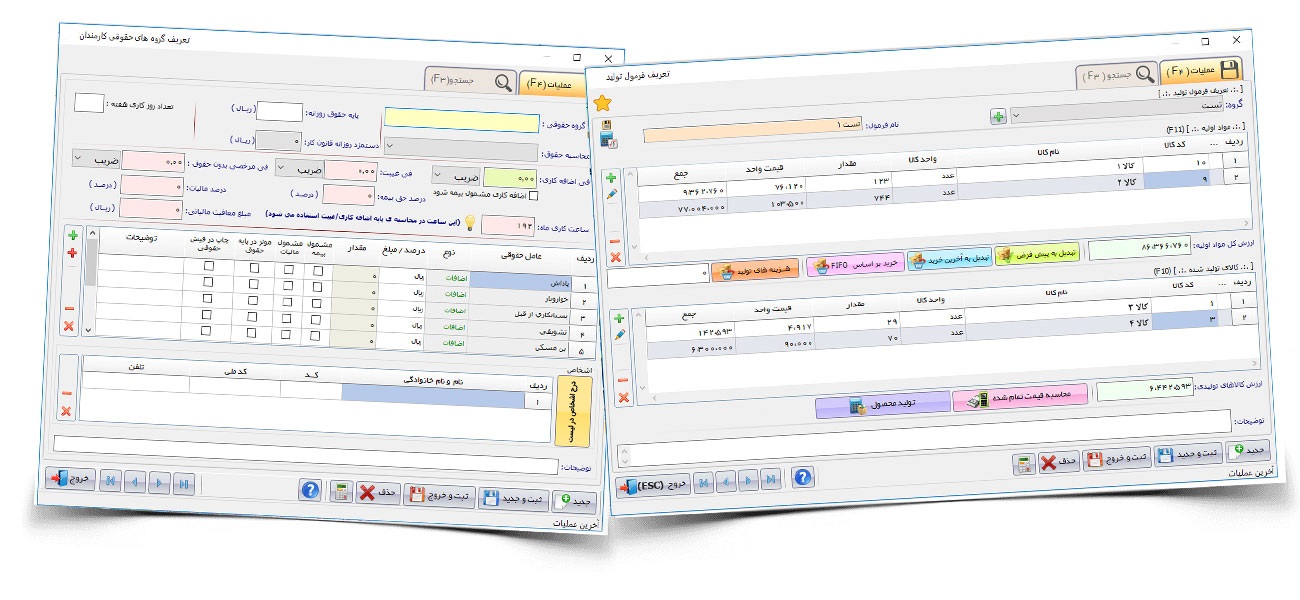
Task: Remove the person from the اشخاص list with red X
Action: pos(66,411)
